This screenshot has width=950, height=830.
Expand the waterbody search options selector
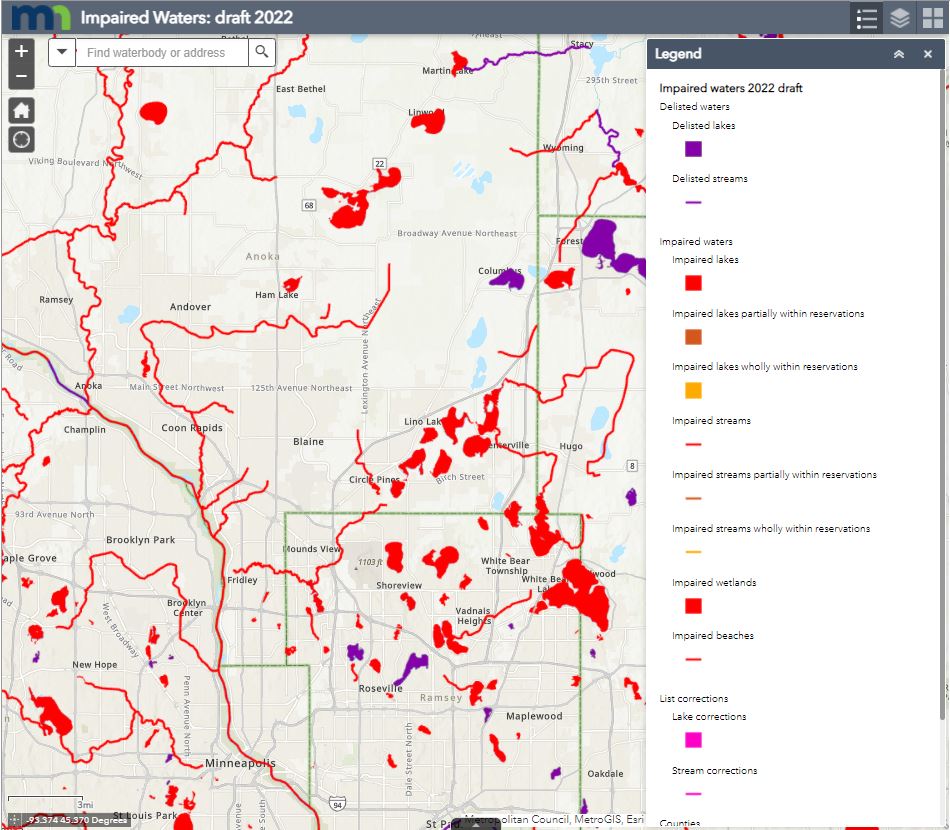pos(62,52)
